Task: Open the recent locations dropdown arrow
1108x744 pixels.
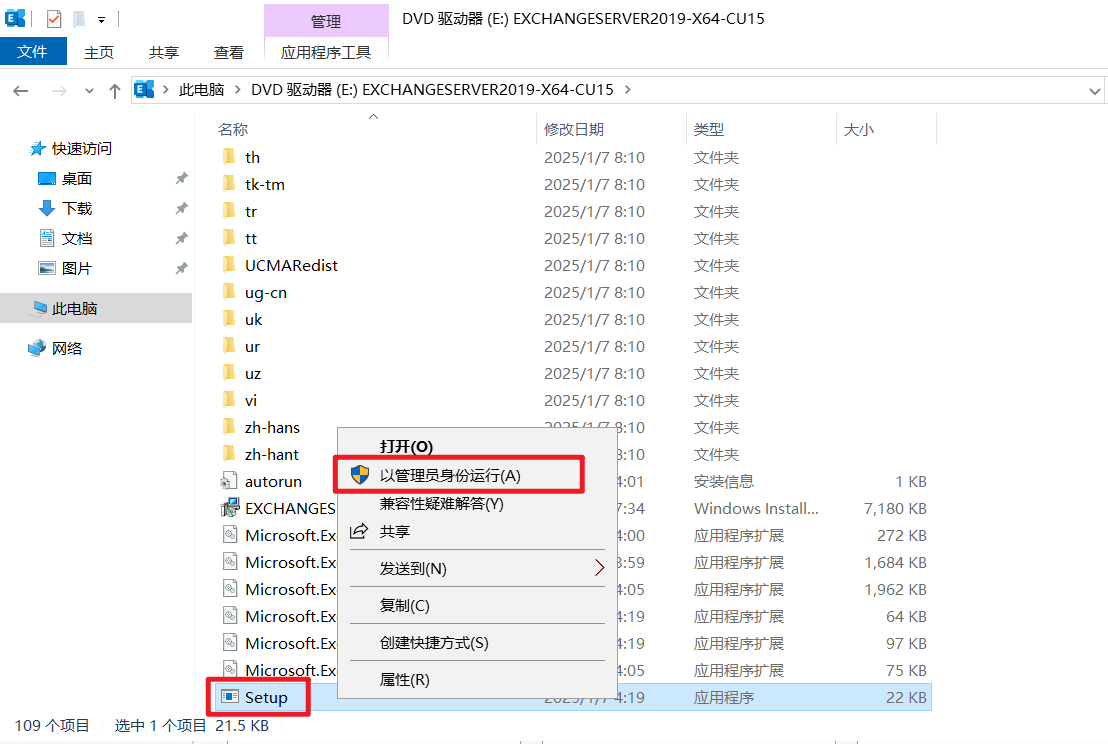Action: (89, 90)
